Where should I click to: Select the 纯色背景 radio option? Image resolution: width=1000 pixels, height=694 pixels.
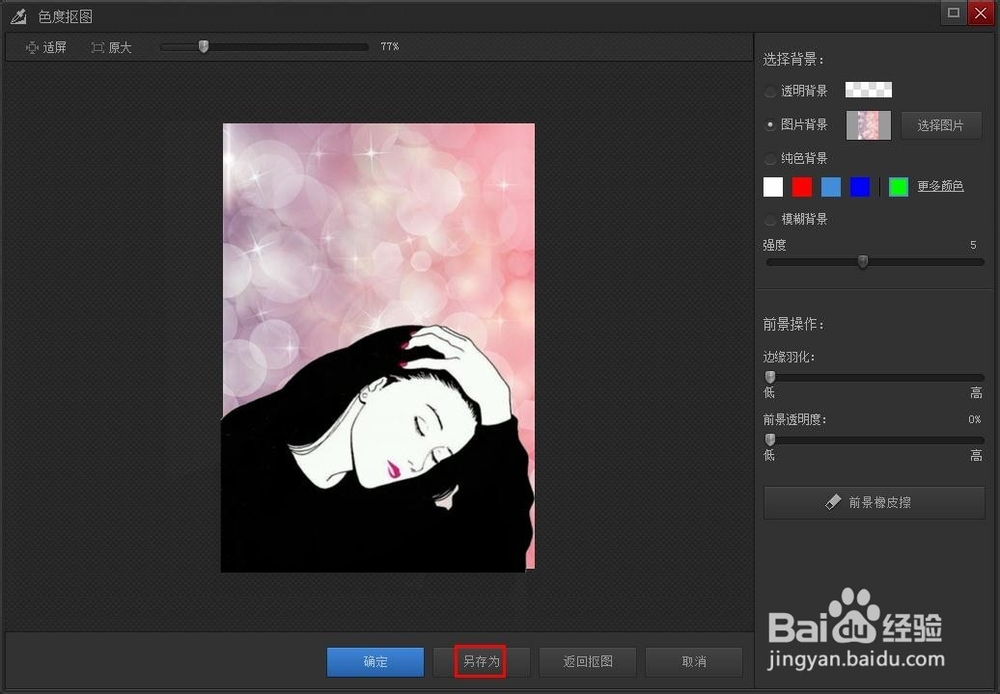pos(770,158)
